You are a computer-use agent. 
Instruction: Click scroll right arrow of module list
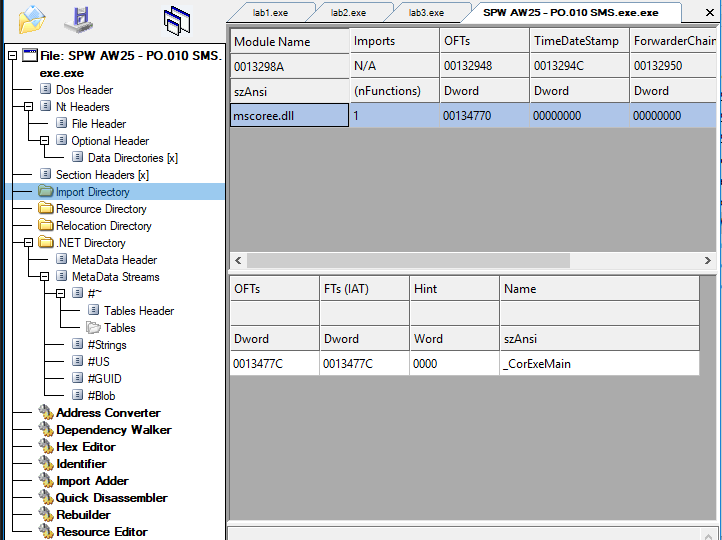[708, 261]
